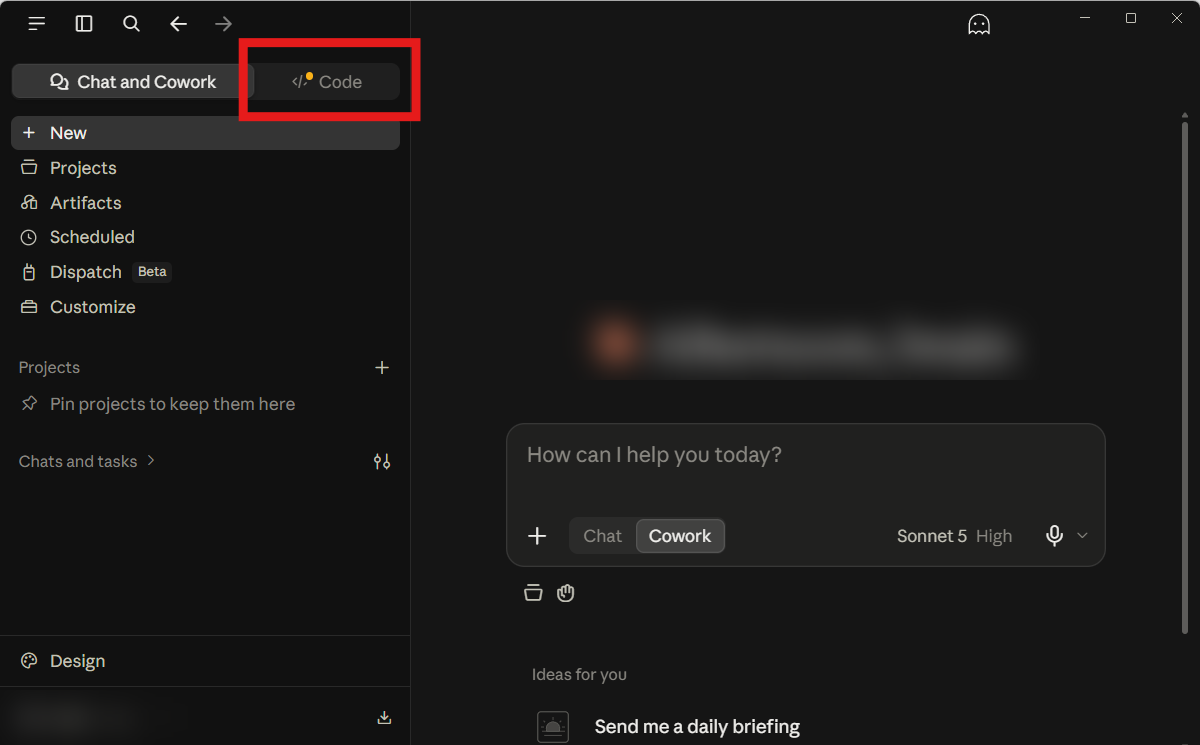
Task: Open Projects in sidebar
Action: point(205,168)
